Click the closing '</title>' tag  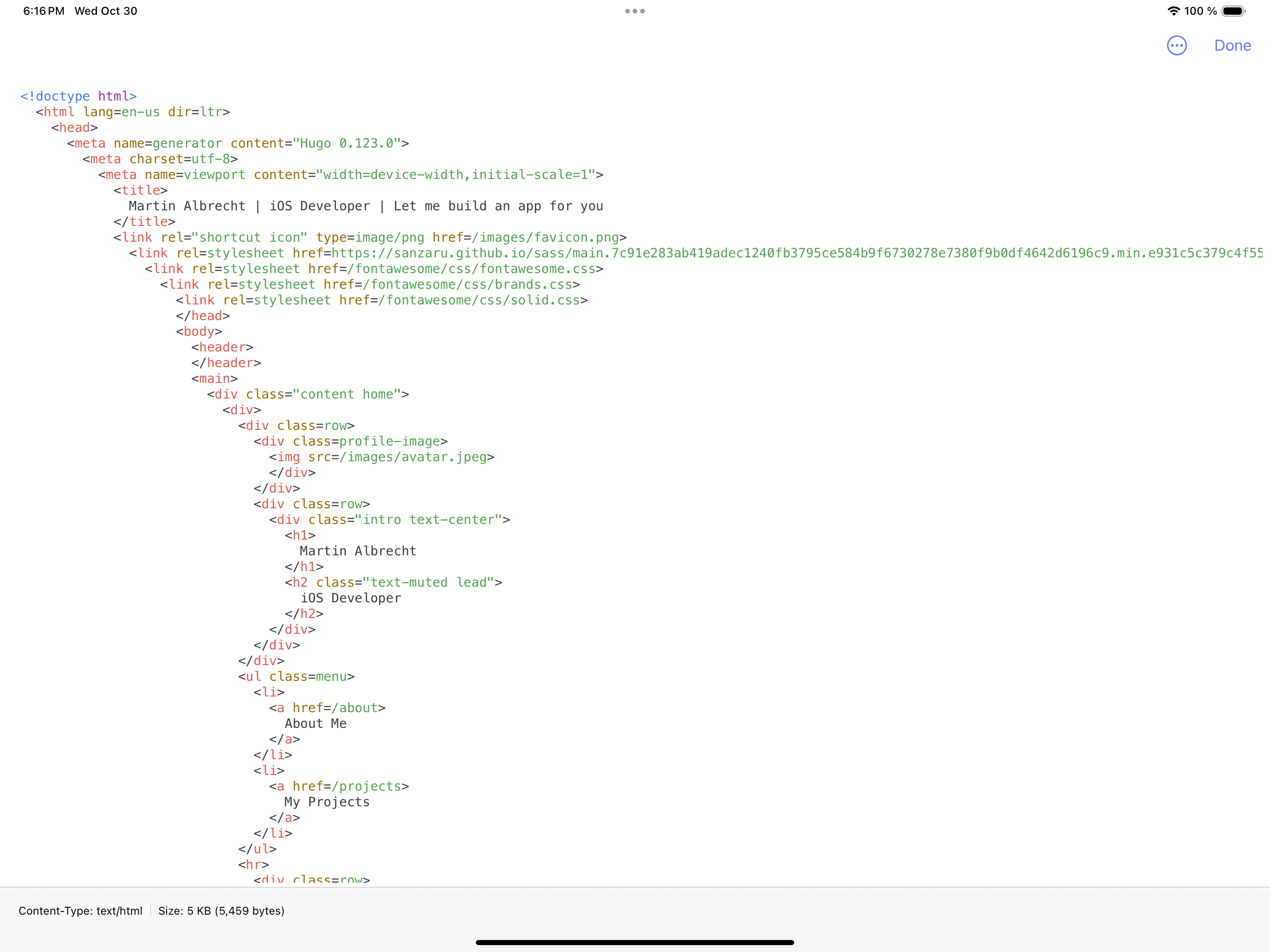(x=145, y=221)
